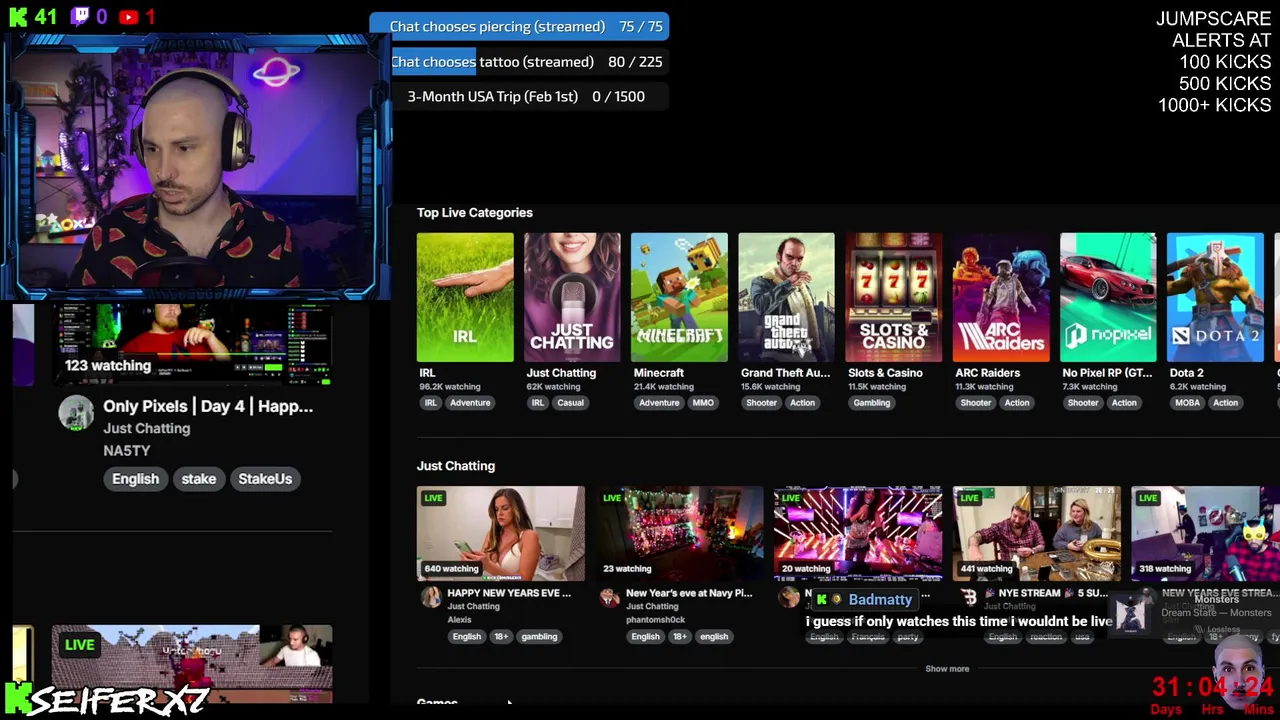The height and width of the screenshot is (720, 1280).
Task: Open the Grand Theft Auto category artwork
Action: 786,297
